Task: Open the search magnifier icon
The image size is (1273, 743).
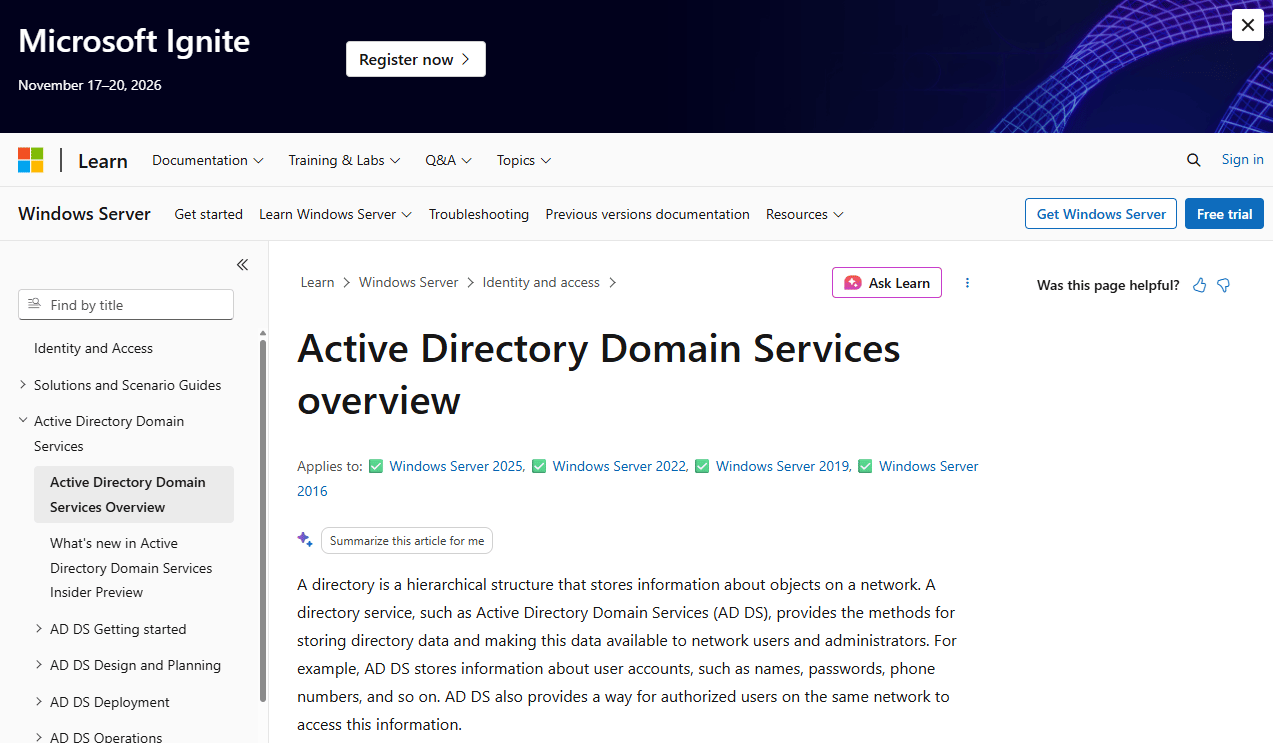Action: point(1193,160)
